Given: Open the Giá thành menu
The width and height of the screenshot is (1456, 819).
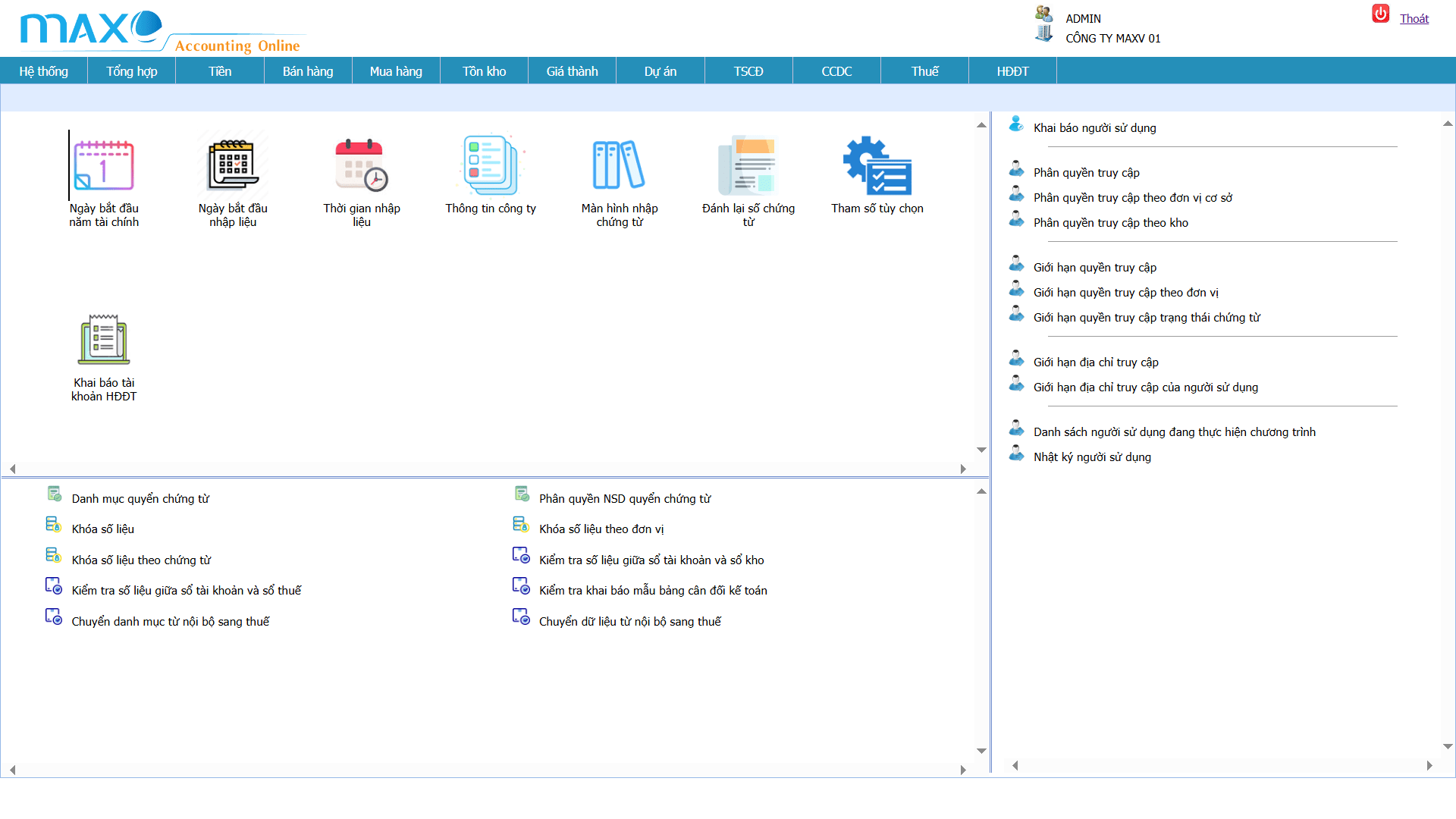Looking at the screenshot, I should click(x=573, y=71).
